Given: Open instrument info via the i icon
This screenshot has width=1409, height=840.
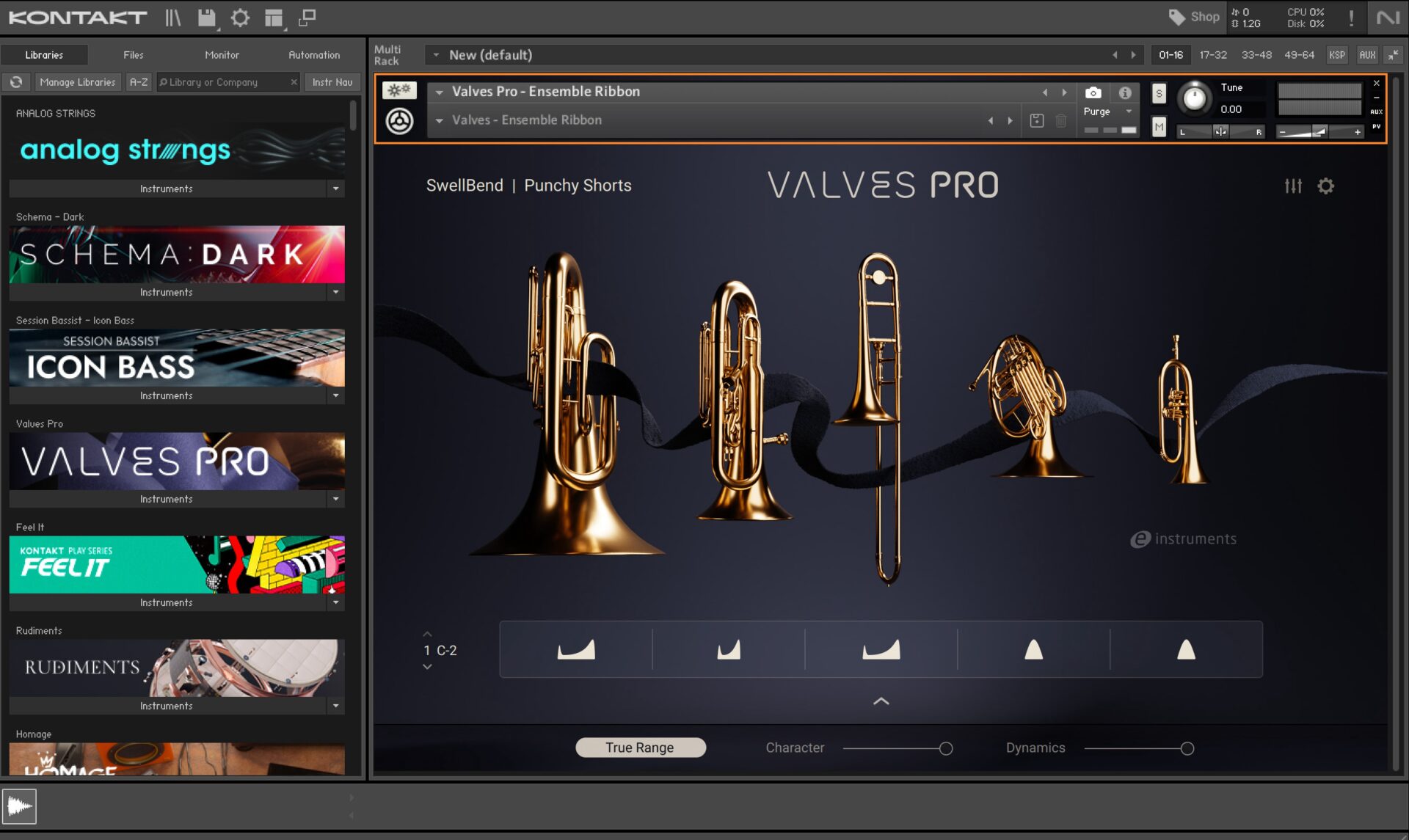Looking at the screenshot, I should 1125,92.
